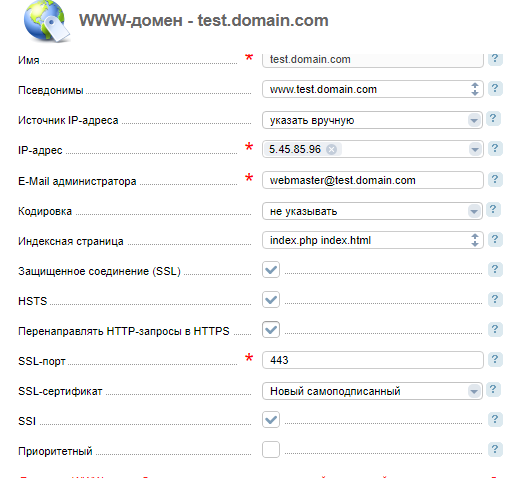
Task: Click the WWW-домен globe icon
Action: coord(47,22)
